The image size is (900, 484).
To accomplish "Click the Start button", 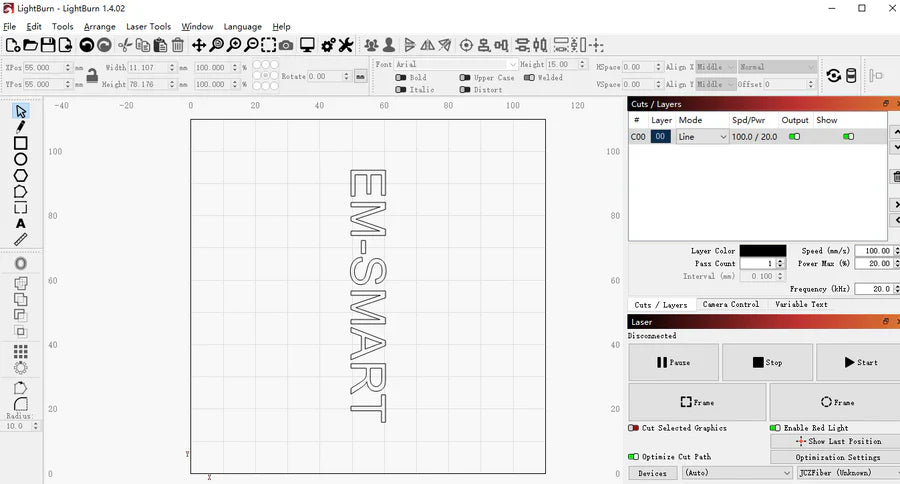I will (x=859, y=362).
